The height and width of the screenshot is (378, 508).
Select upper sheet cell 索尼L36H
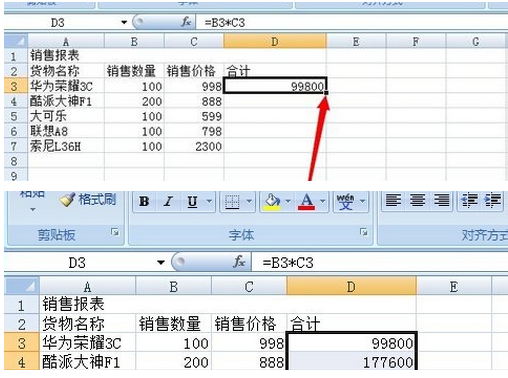click(x=66, y=146)
